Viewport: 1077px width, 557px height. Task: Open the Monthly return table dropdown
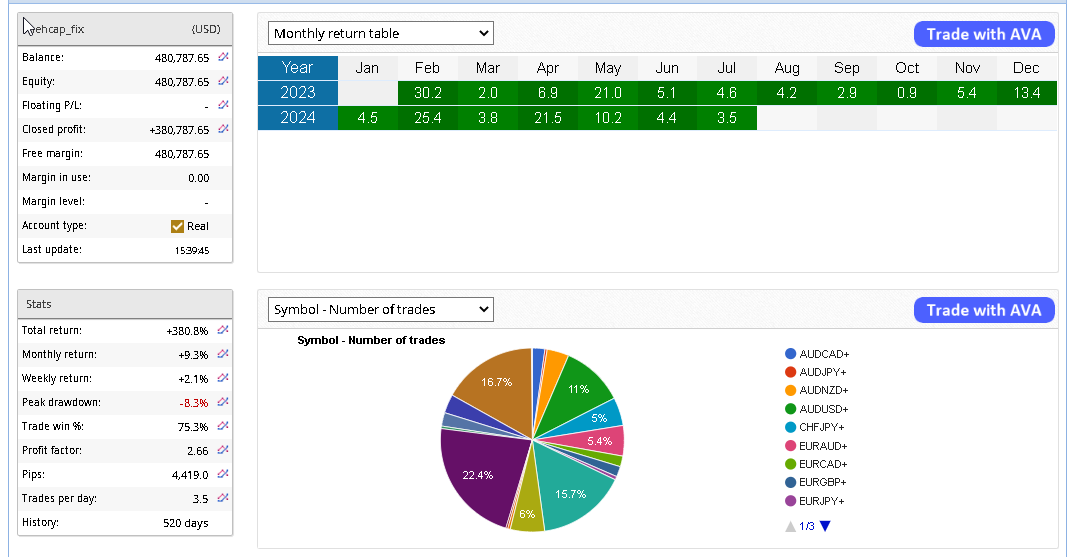[x=381, y=33]
